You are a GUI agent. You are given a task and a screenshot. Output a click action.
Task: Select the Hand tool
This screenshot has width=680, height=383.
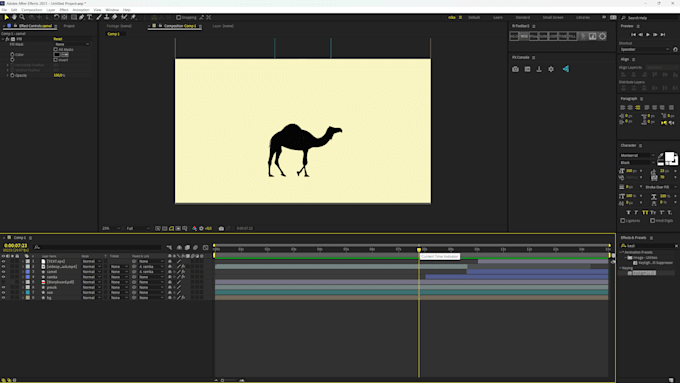[x=14, y=17]
